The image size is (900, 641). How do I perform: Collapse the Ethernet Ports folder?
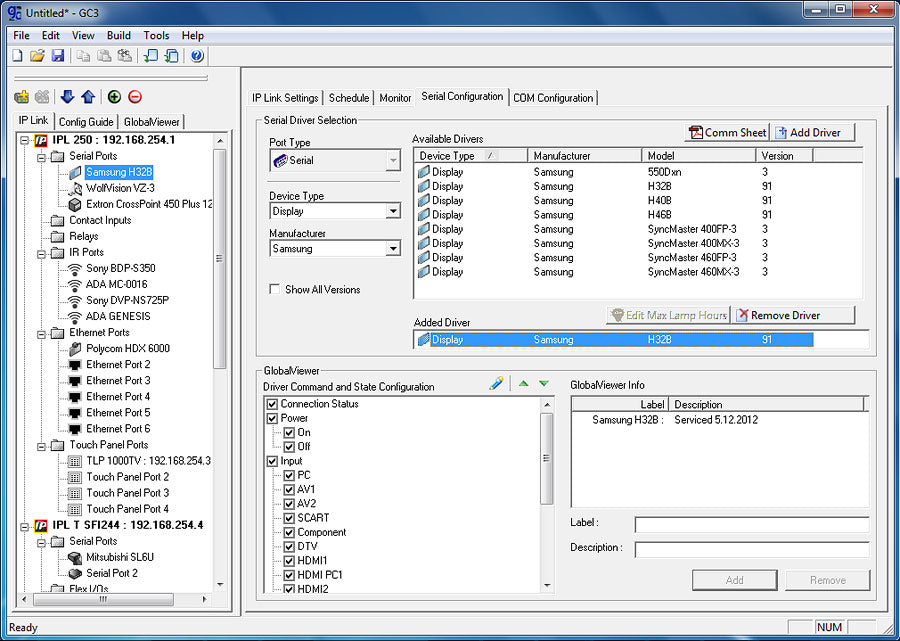pos(41,333)
